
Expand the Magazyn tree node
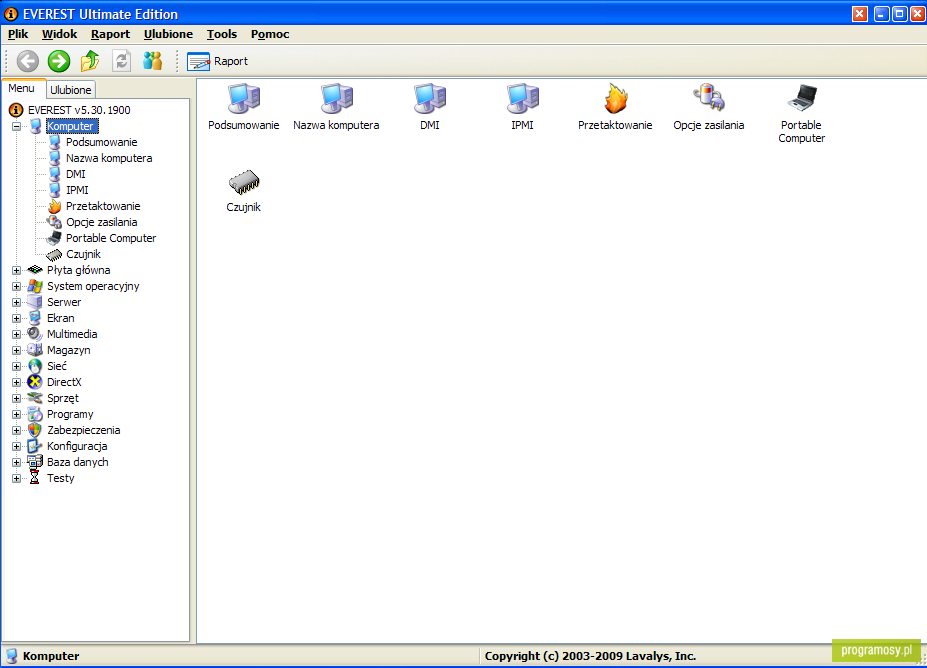(17, 351)
